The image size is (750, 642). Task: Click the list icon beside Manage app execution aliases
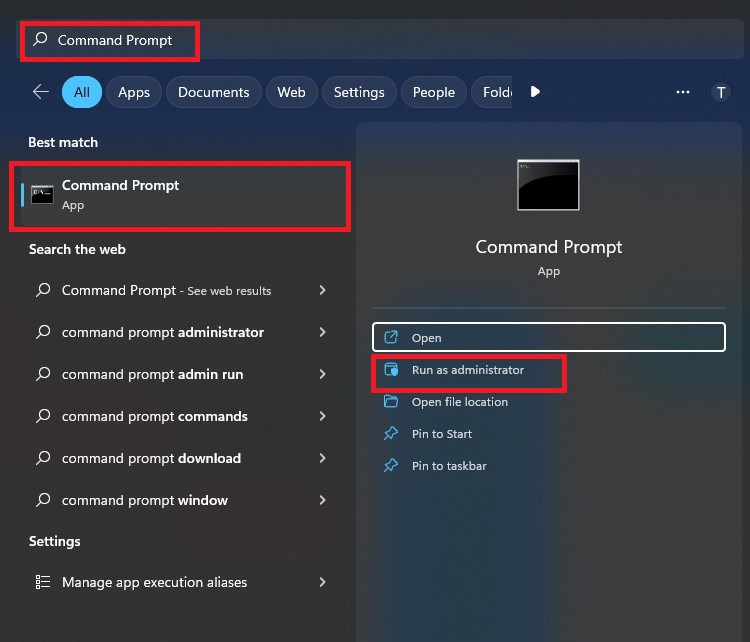43,582
